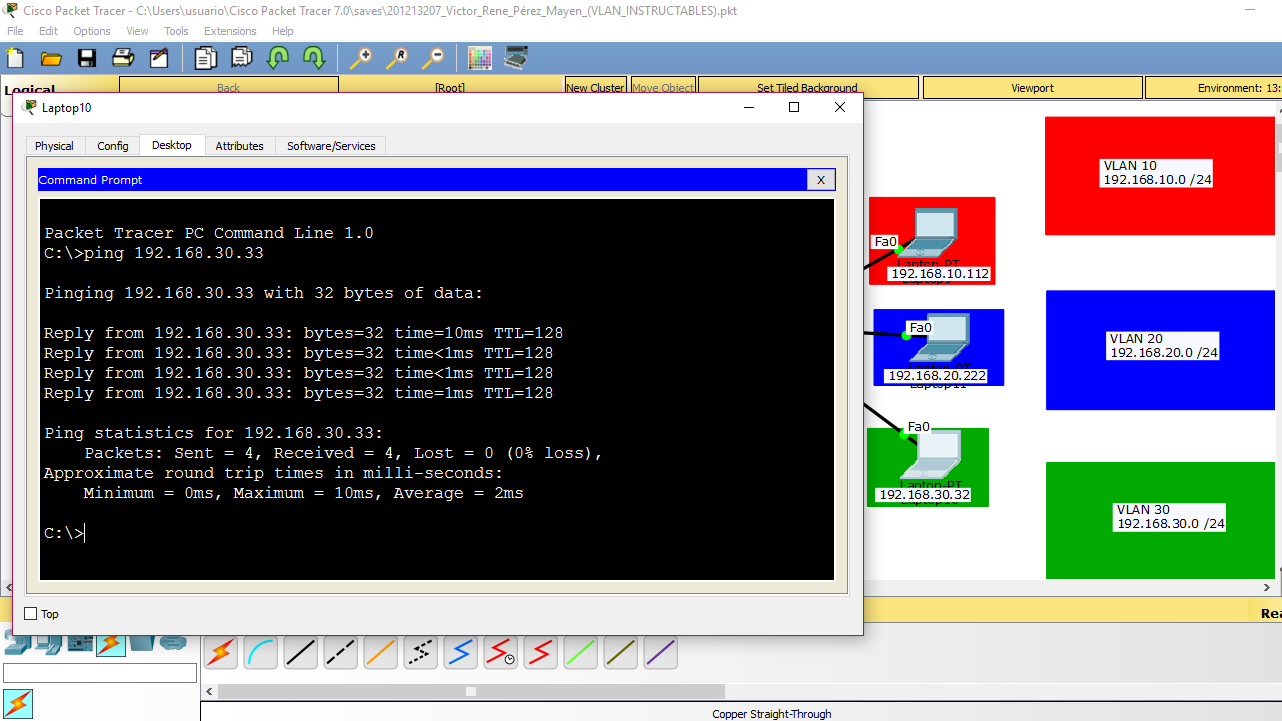Viewport: 1282px width, 721px height.
Task: Open the File menu
Action: coord(15,31)
